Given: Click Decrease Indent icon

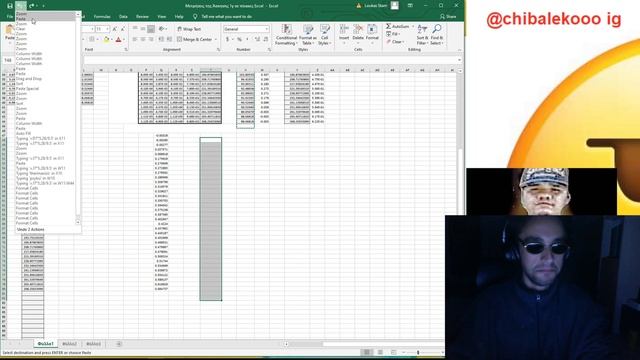Looking at the screenshot, I should click(x=161, y=39).
